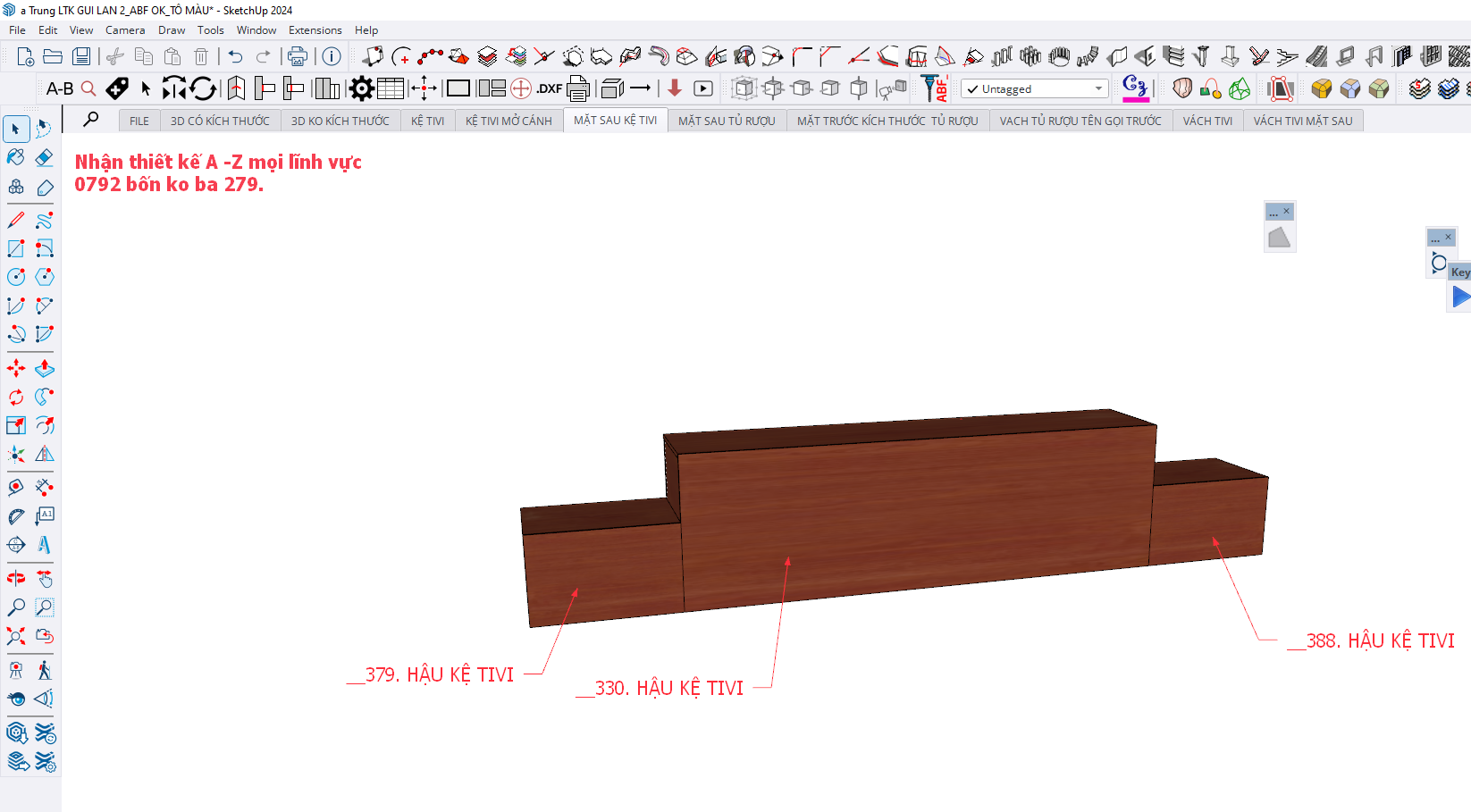1471x812 pixels.
Task: Open Model Info with the info icon
Action: tap(332, 57)
